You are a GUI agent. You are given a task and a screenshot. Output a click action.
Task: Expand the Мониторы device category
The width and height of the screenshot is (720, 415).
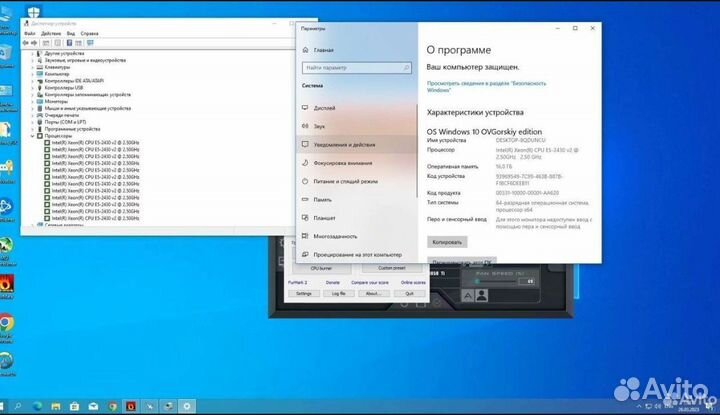click(x=34, y=101)
